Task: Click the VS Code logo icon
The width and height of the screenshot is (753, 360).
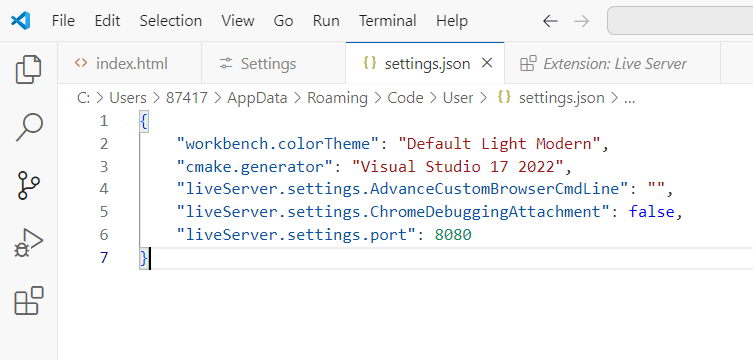Action: pyautogui.click(x=21, y=21)
